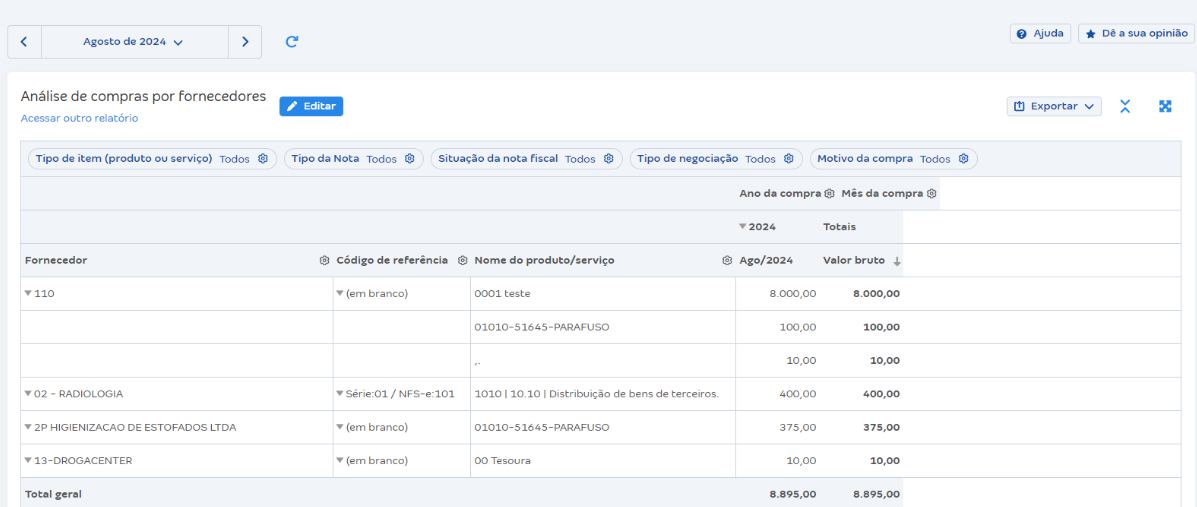
Task: Collapse supplier row 110
Action: 28,293
